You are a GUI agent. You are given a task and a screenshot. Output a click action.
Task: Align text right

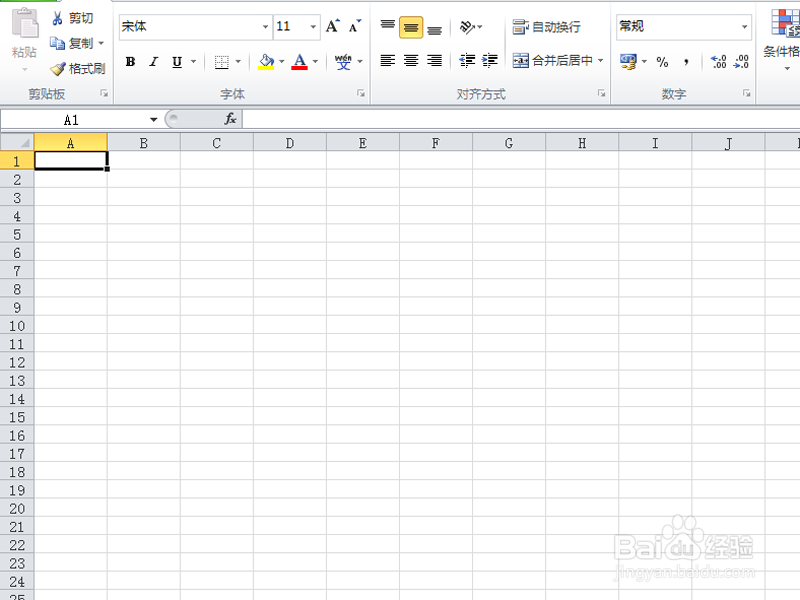(x=434, y=61)
